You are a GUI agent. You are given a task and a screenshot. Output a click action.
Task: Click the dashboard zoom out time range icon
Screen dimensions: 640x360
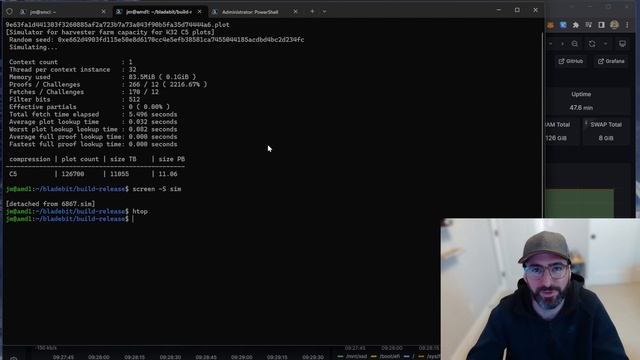(x=575, y=44)
